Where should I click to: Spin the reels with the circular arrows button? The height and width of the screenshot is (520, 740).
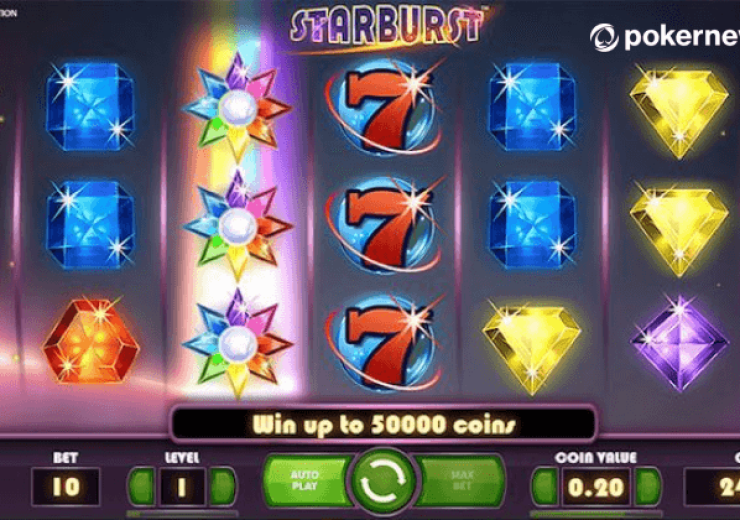click(x=384, y=481)
